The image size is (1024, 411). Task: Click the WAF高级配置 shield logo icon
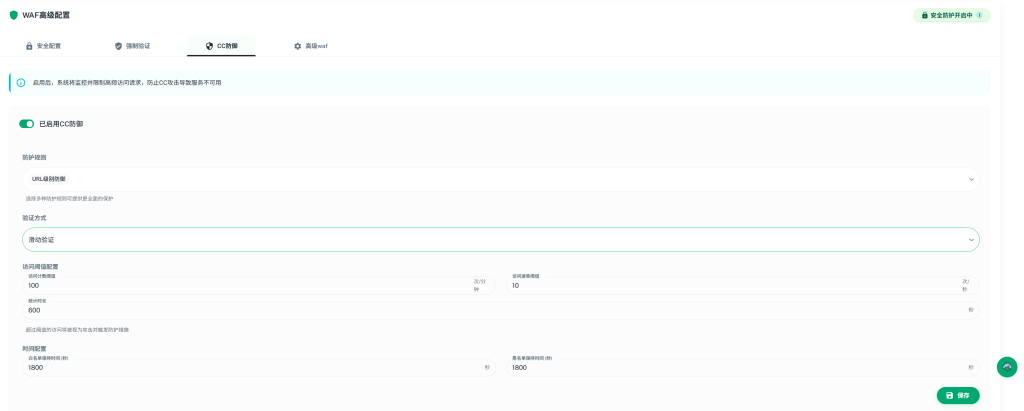click(14, 15)
